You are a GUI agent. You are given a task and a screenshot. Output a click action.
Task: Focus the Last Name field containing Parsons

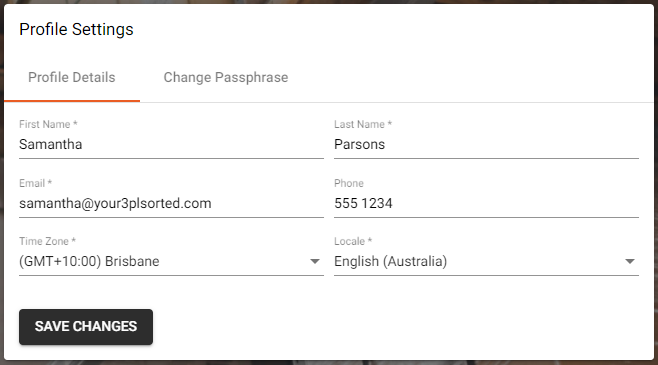[x=486, y=144]
